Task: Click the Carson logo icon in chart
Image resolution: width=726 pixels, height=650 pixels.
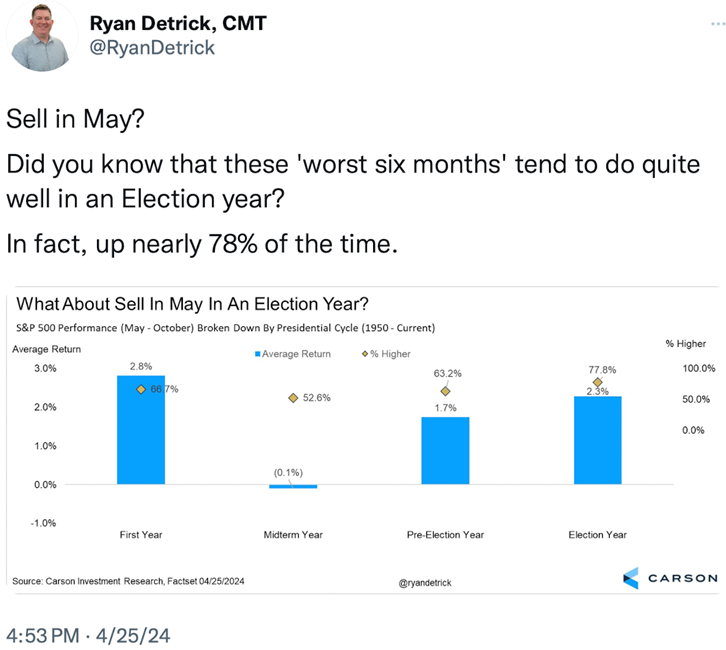Action: click(x=631, y=578)
